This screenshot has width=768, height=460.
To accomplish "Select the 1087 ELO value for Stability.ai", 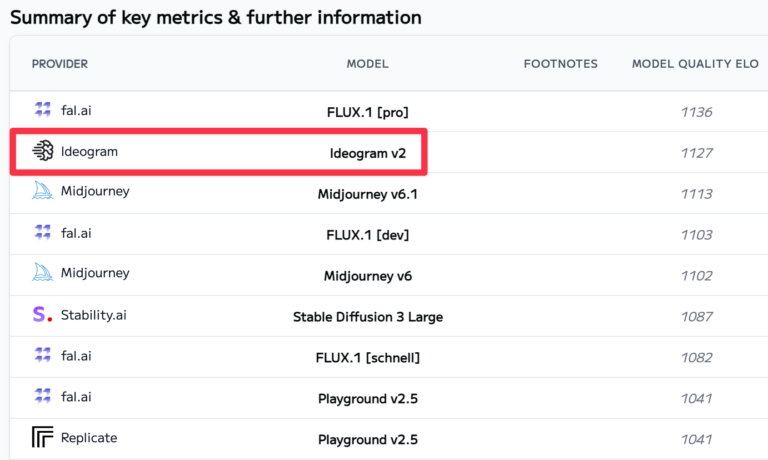I will [x=695, y=317].
